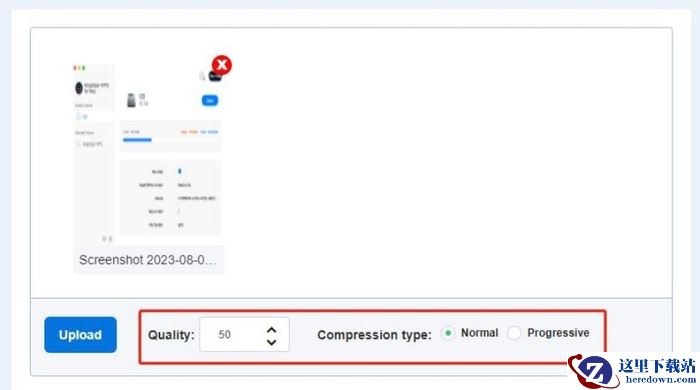The width and height of the screenshot is (700, 390).
Task: Click the Quality number input field
Action: (x=244, y=335)
